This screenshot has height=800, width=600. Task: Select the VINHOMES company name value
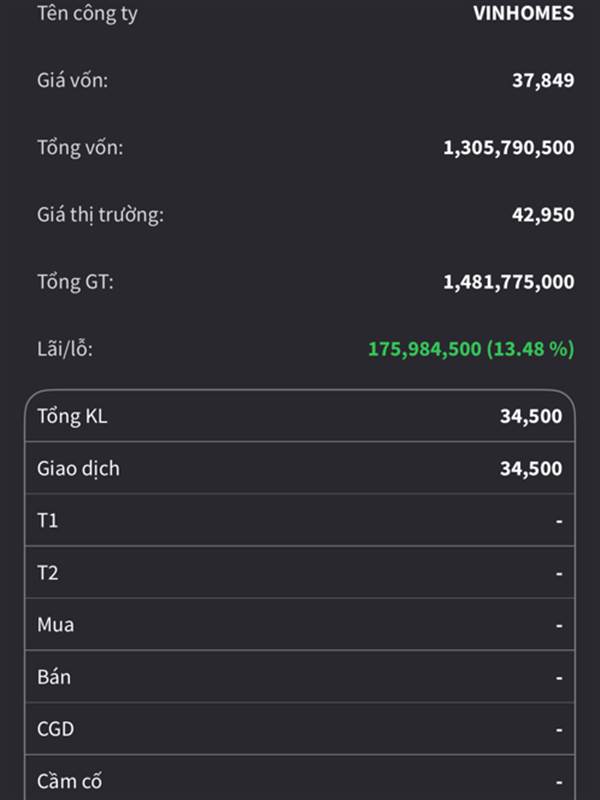coord(523,13)
